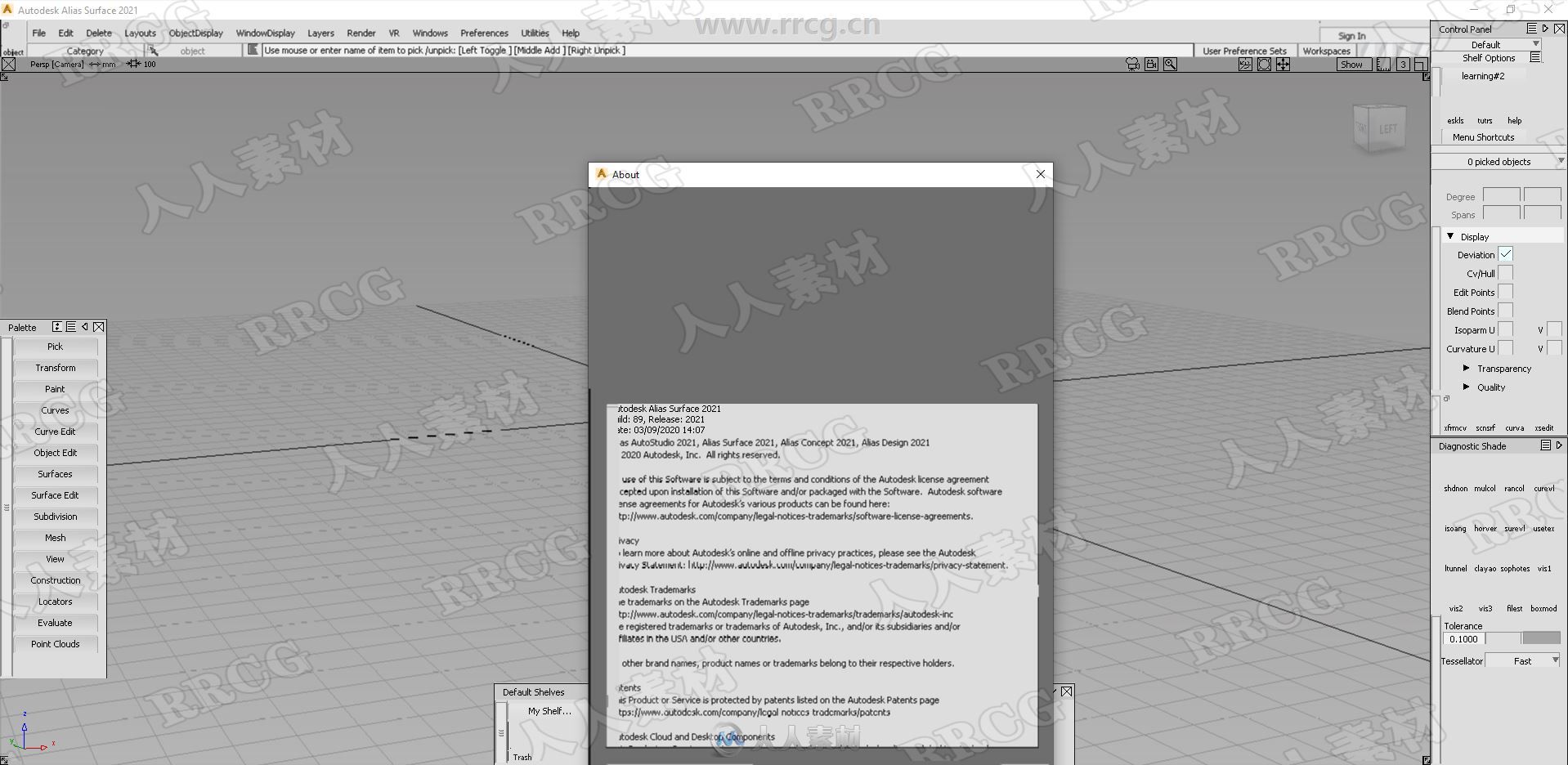
Task: Click the prompt line history icon
Action: [x=253, y=51]
